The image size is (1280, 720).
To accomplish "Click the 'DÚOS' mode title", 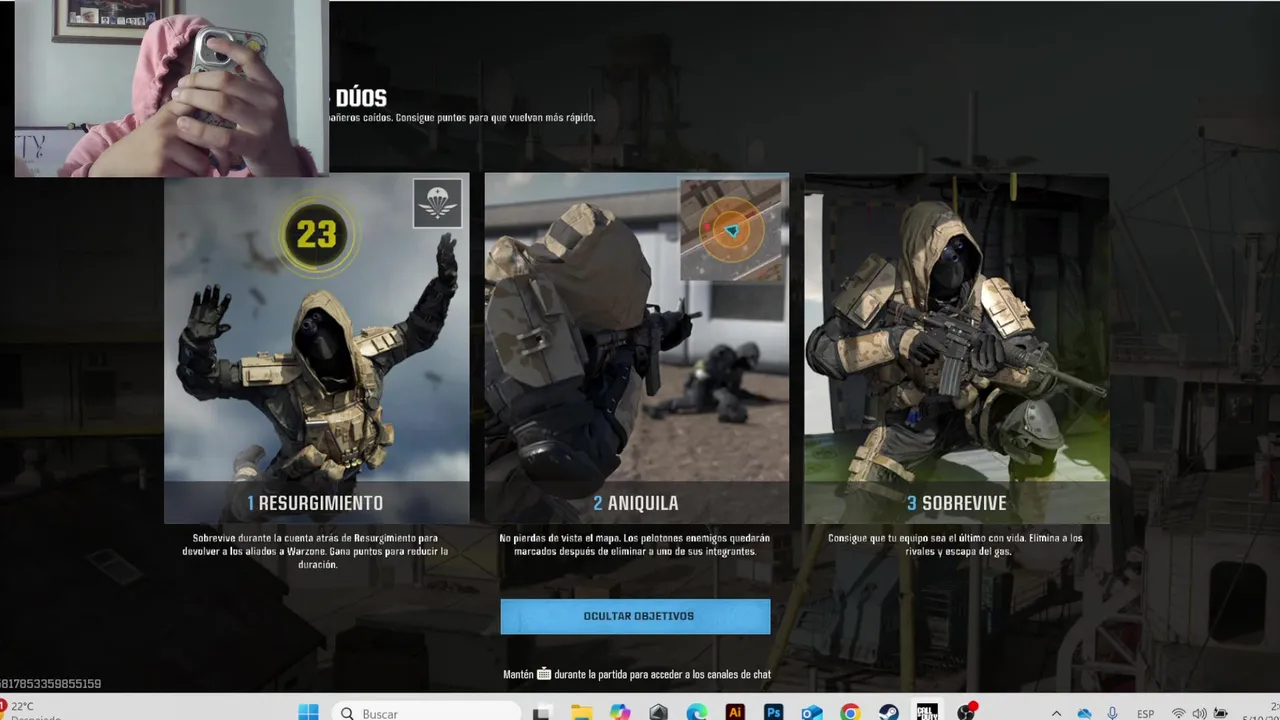I will click(x=361, y=98).
